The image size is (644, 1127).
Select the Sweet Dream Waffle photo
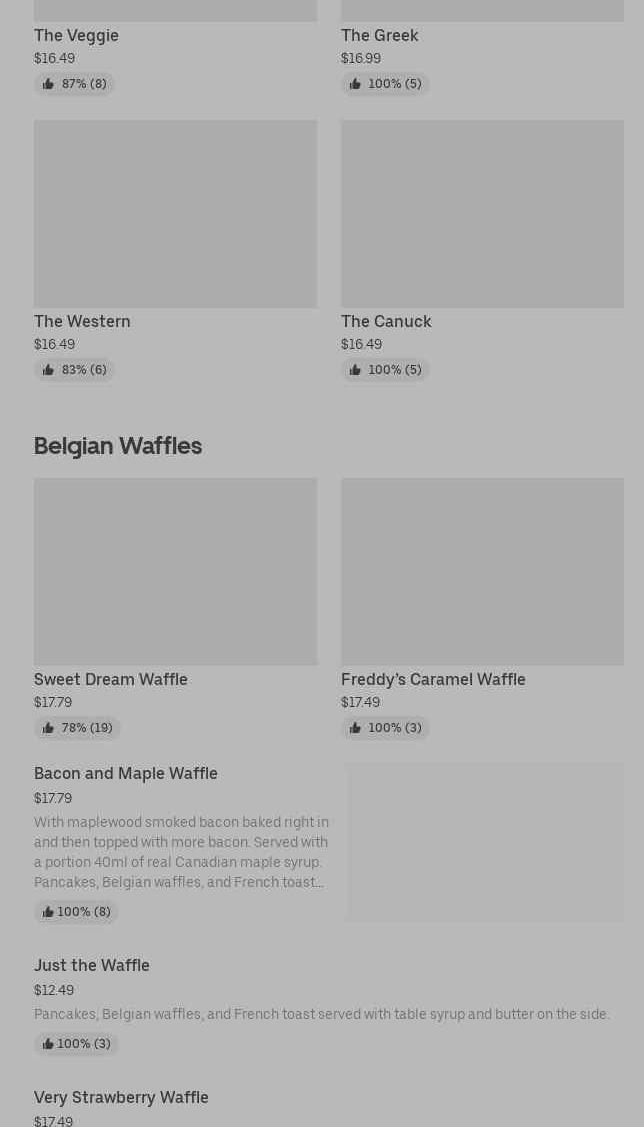pos(175,572)
